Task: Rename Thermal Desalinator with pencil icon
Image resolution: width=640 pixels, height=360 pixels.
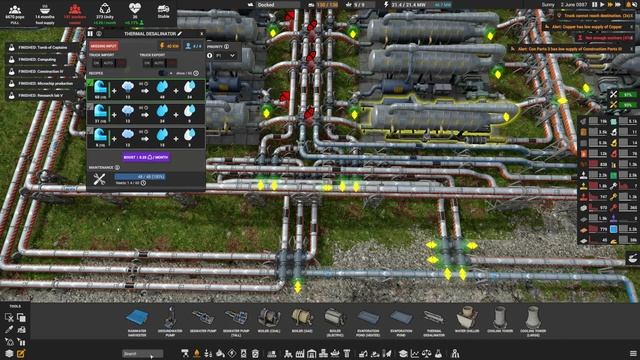Action: [180, 34]
